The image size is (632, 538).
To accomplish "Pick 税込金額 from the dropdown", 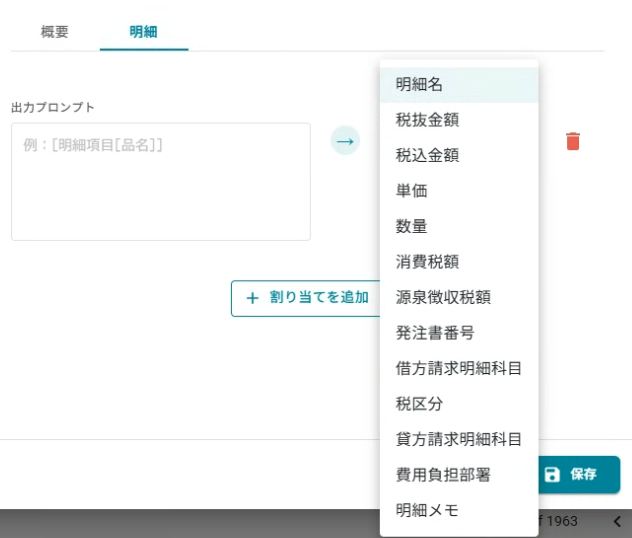I will [459, 155].
